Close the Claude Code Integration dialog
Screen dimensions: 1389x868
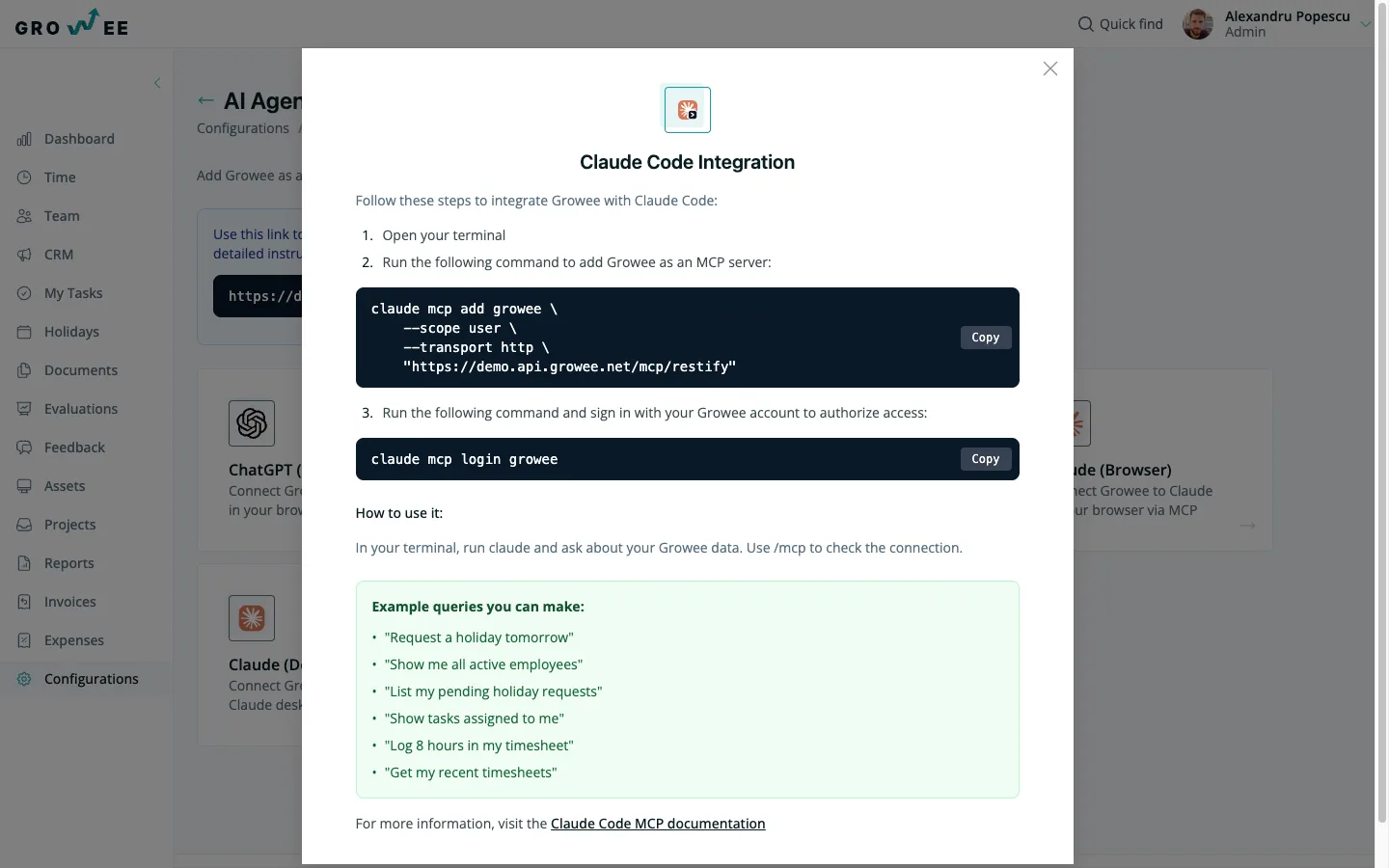[1050, 68]
